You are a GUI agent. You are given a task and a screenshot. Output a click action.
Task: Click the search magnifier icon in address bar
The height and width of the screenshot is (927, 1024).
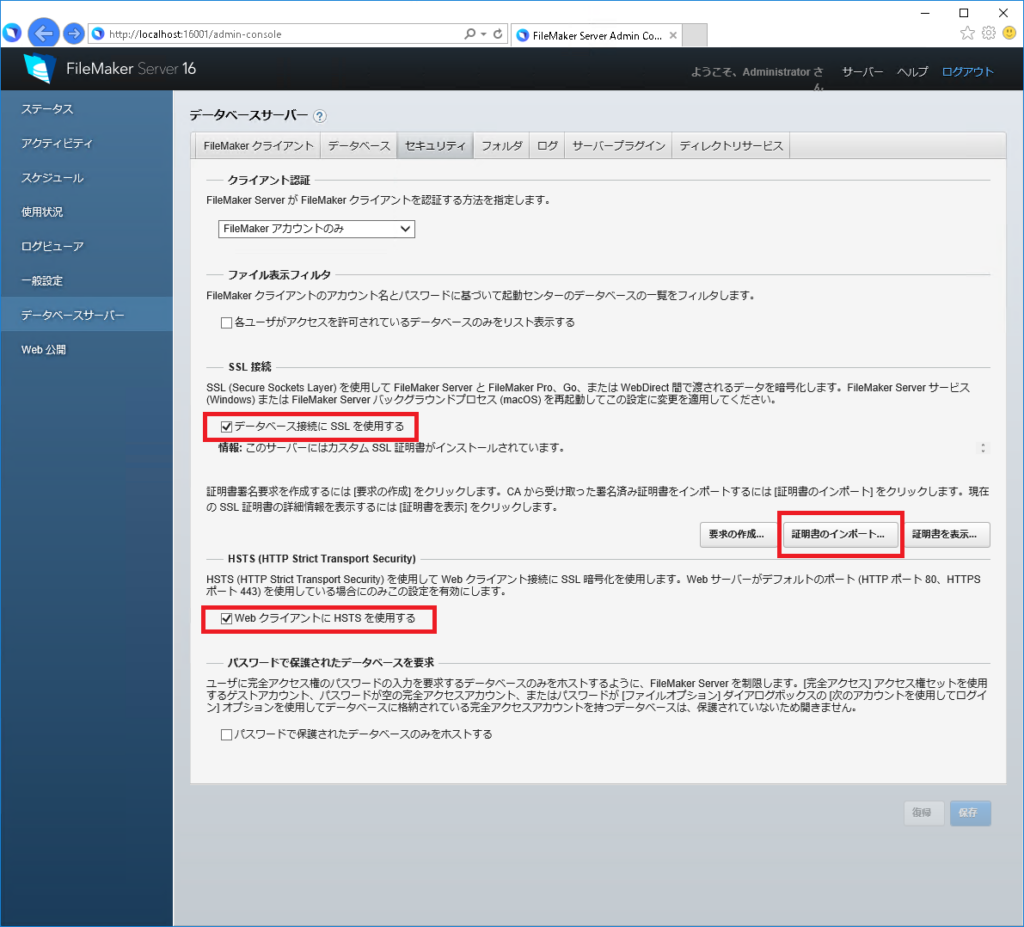470,34
